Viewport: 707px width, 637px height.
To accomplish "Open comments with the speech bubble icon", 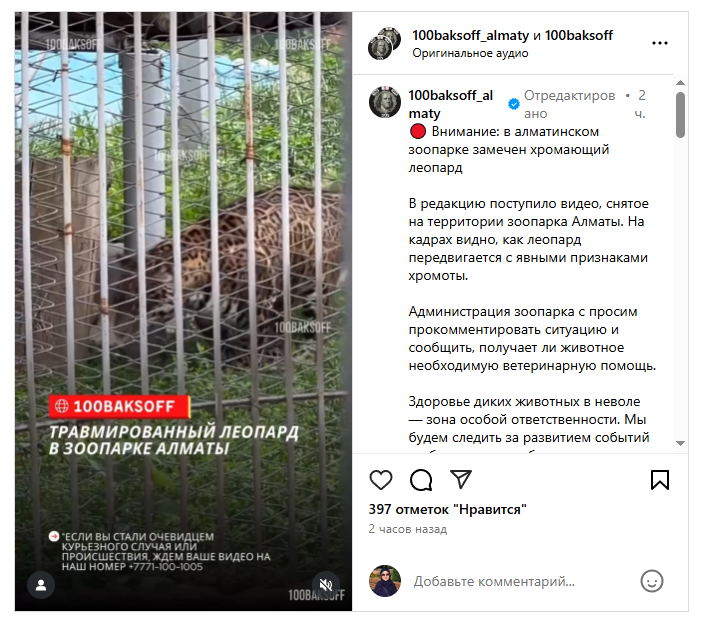I will click(x=421, y=480).
